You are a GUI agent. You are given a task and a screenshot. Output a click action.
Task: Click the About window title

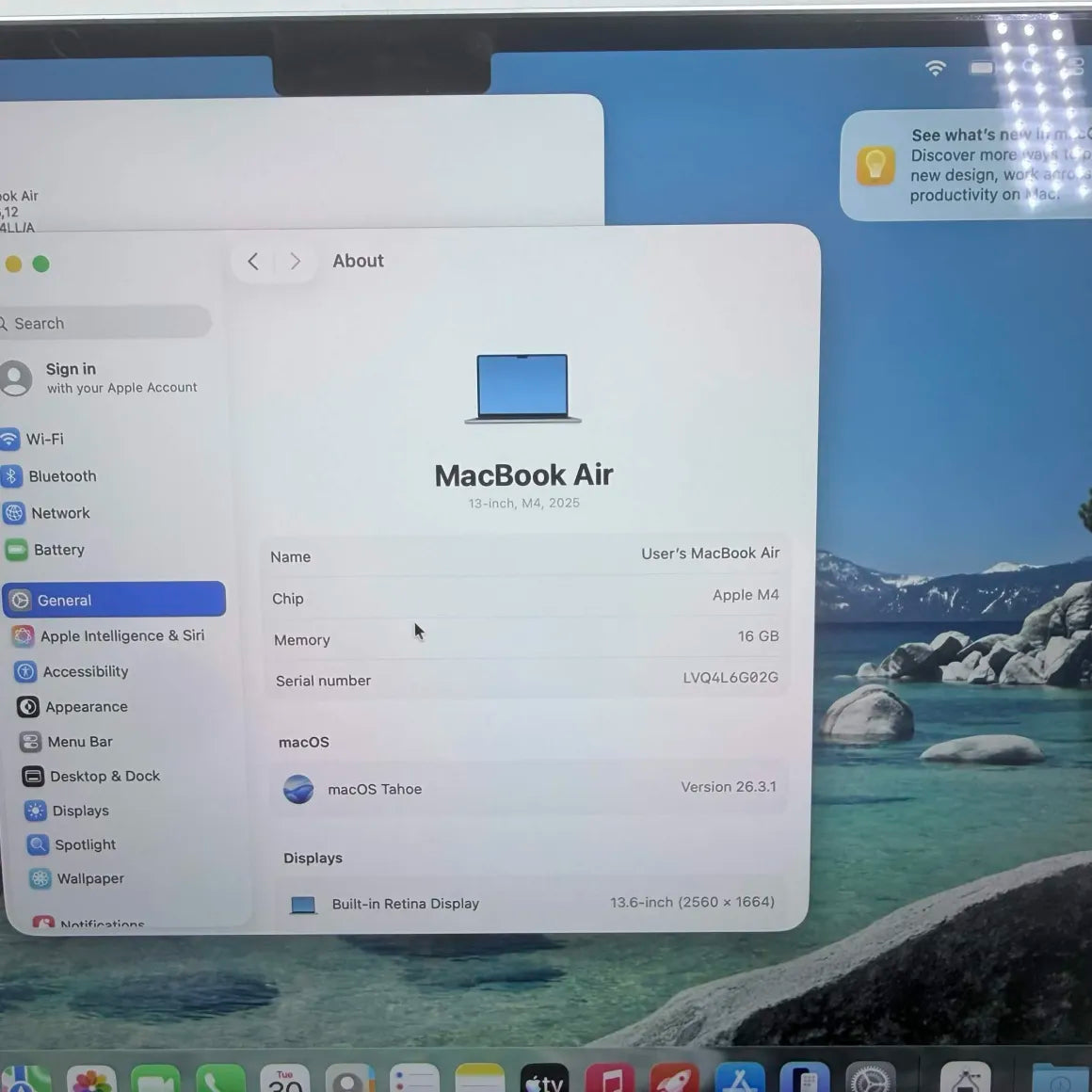(358, 261)
